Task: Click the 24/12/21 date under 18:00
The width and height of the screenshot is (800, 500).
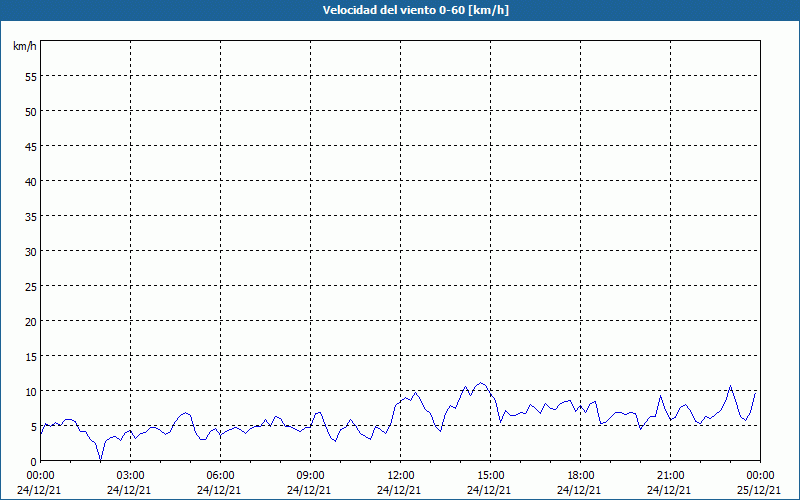Action: tap(579, 490)
